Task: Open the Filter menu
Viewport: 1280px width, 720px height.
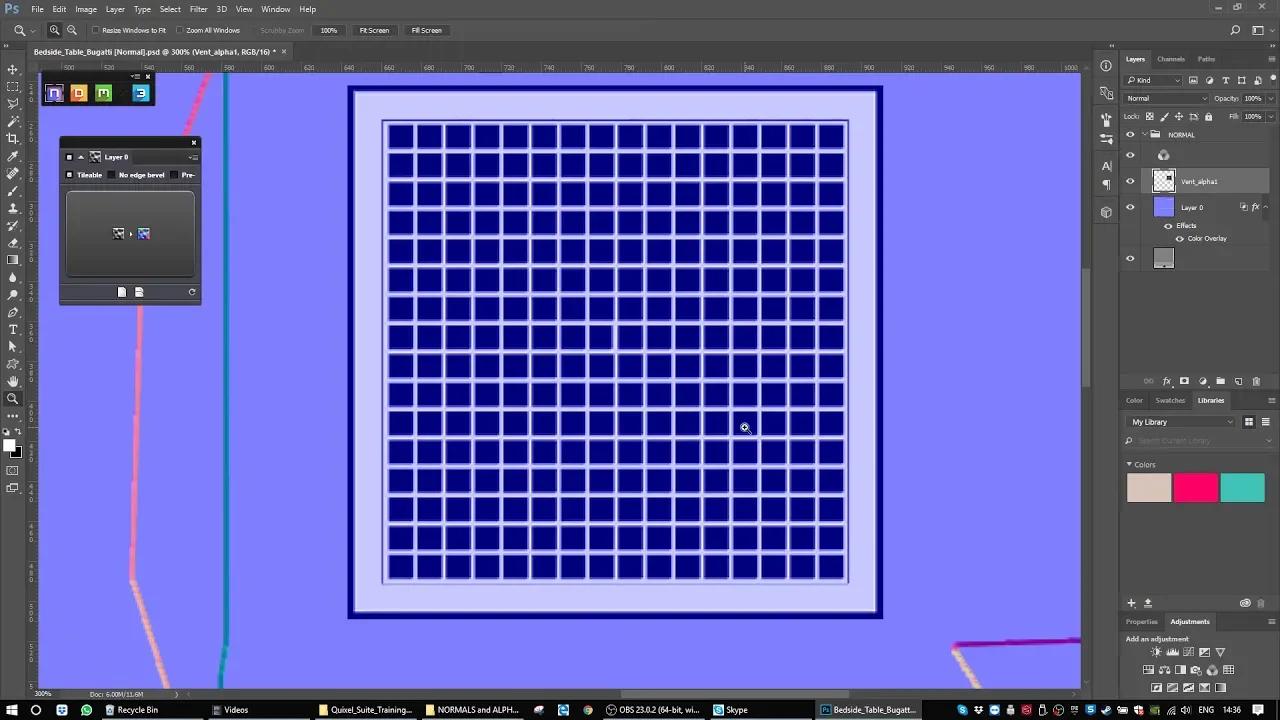Action: point(198,9)
